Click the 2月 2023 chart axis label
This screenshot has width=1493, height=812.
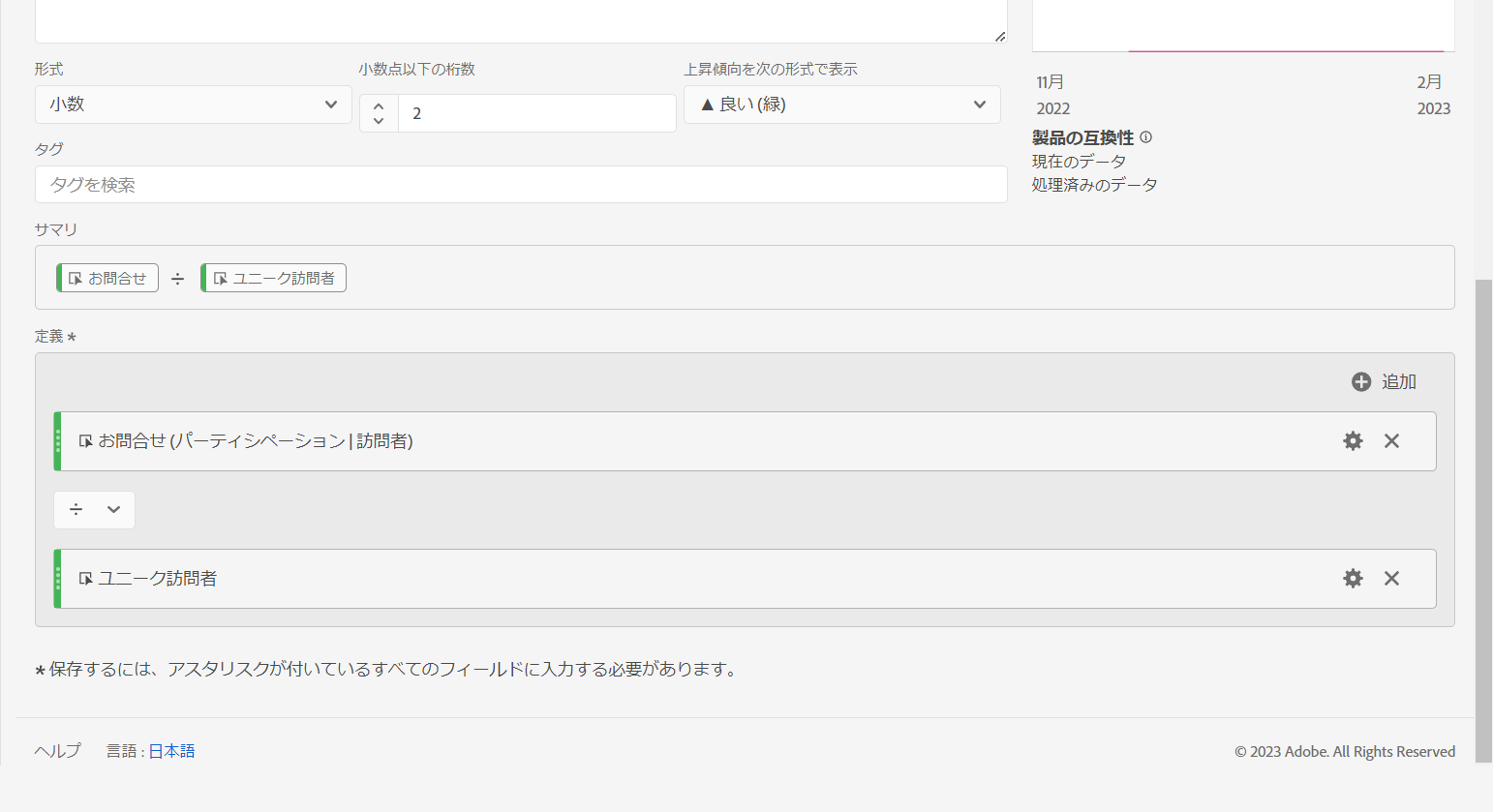click(1433, 95)
